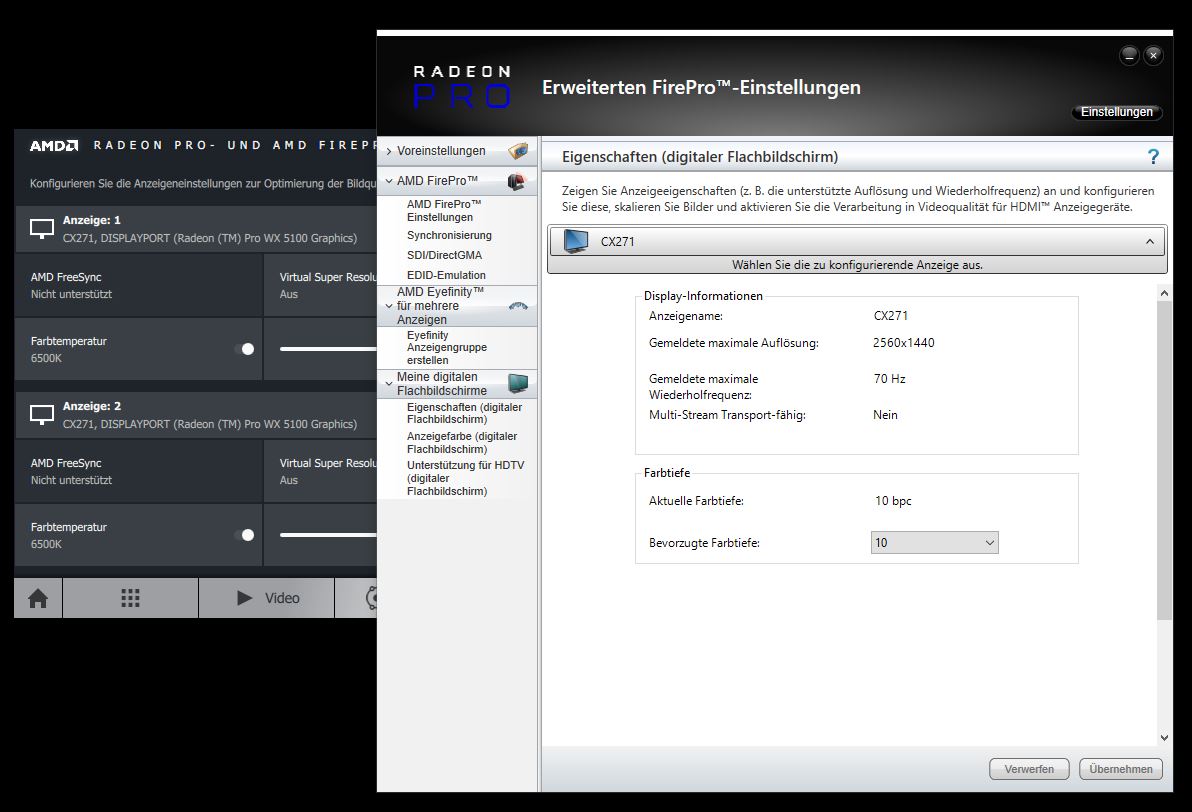Click the Übernehmen button
The width and height of the screenshot is (1192, 812).
[1121, 769]
